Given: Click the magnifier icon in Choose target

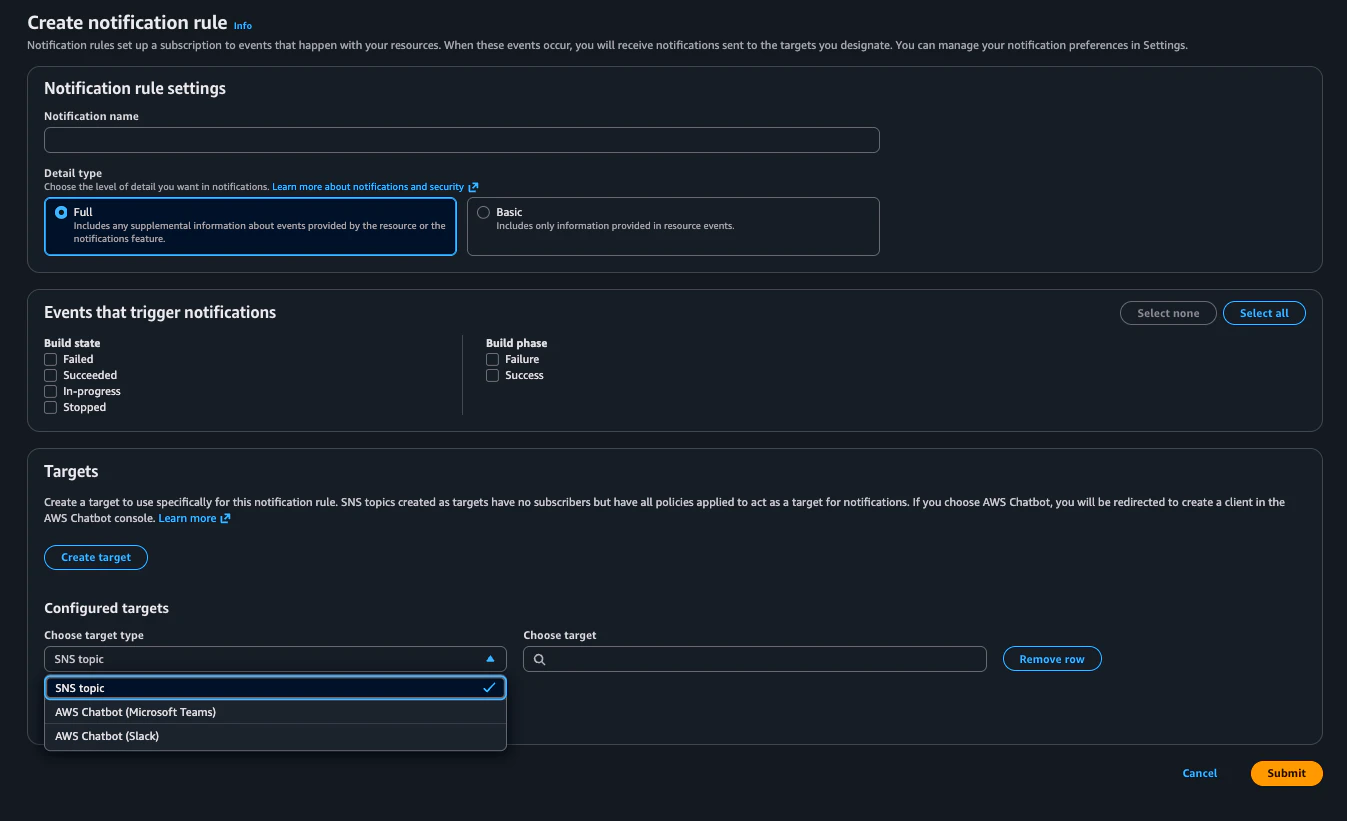Looking at the screenshot, I should coord(539,659).
